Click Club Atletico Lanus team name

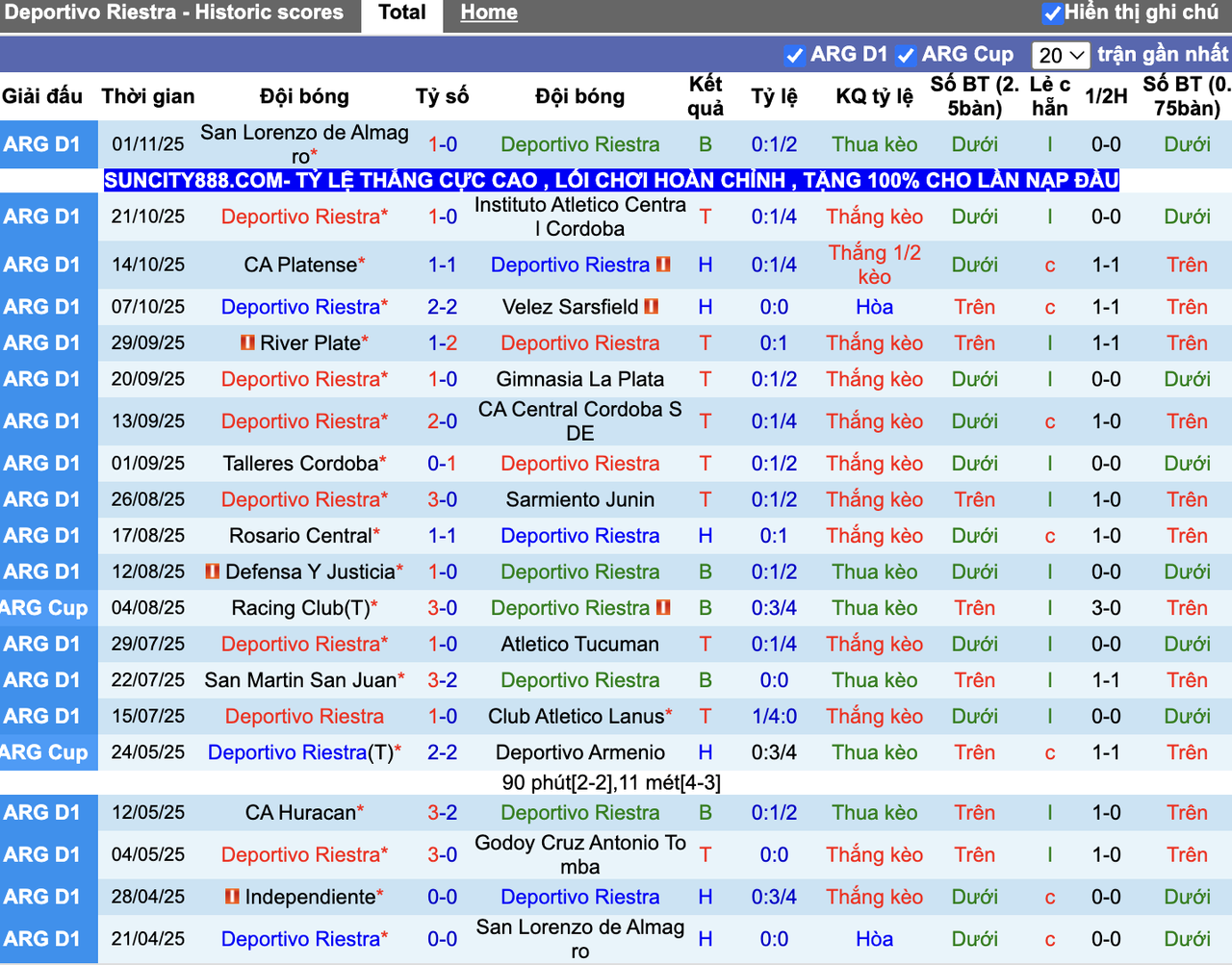tap(577, 717)
